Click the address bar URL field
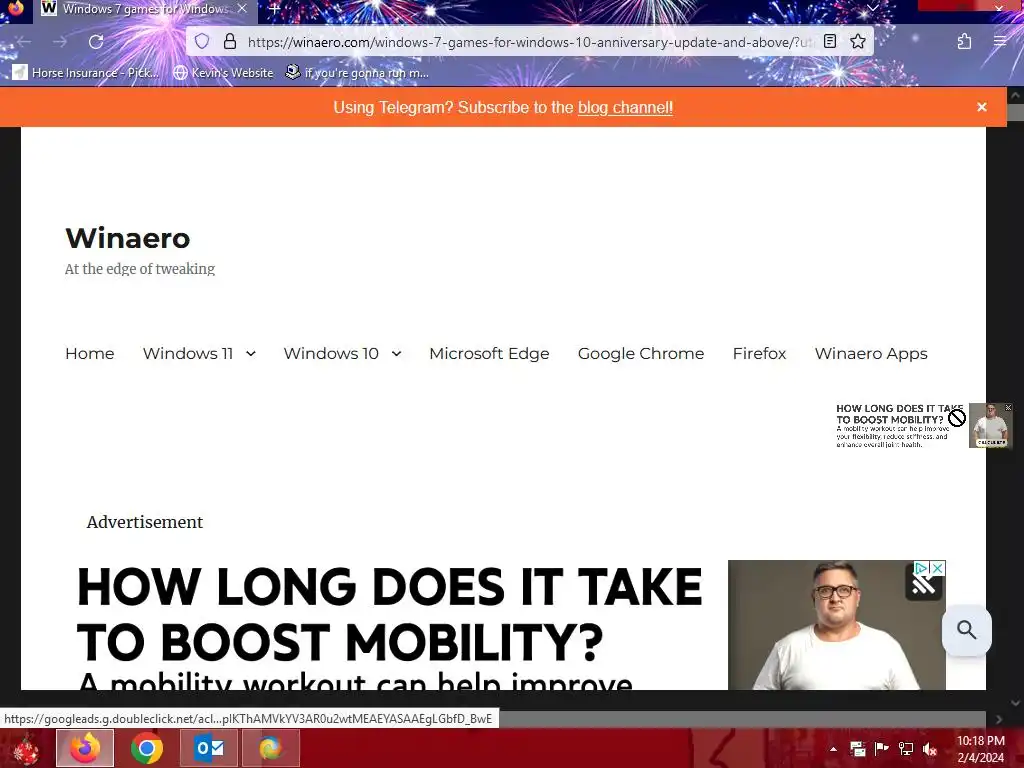This screenshot has width=1024, height=768. [x=529, y=42]
